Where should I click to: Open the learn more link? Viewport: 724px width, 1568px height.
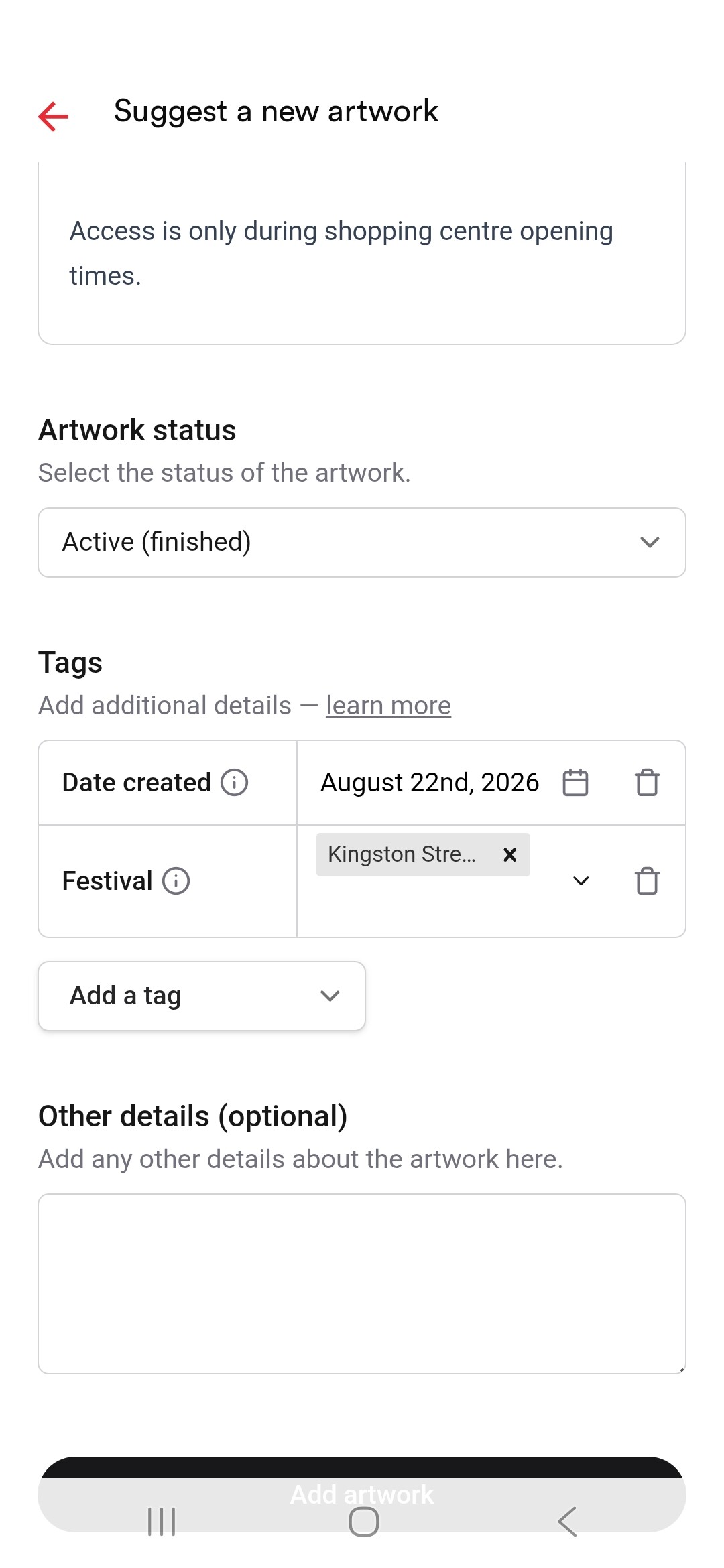pyautogui.click(x=388, y=705)
